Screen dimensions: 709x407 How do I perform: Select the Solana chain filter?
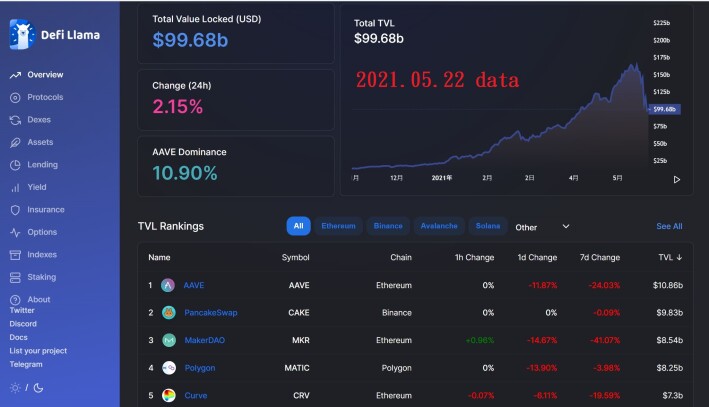click(x=488, y=226)
